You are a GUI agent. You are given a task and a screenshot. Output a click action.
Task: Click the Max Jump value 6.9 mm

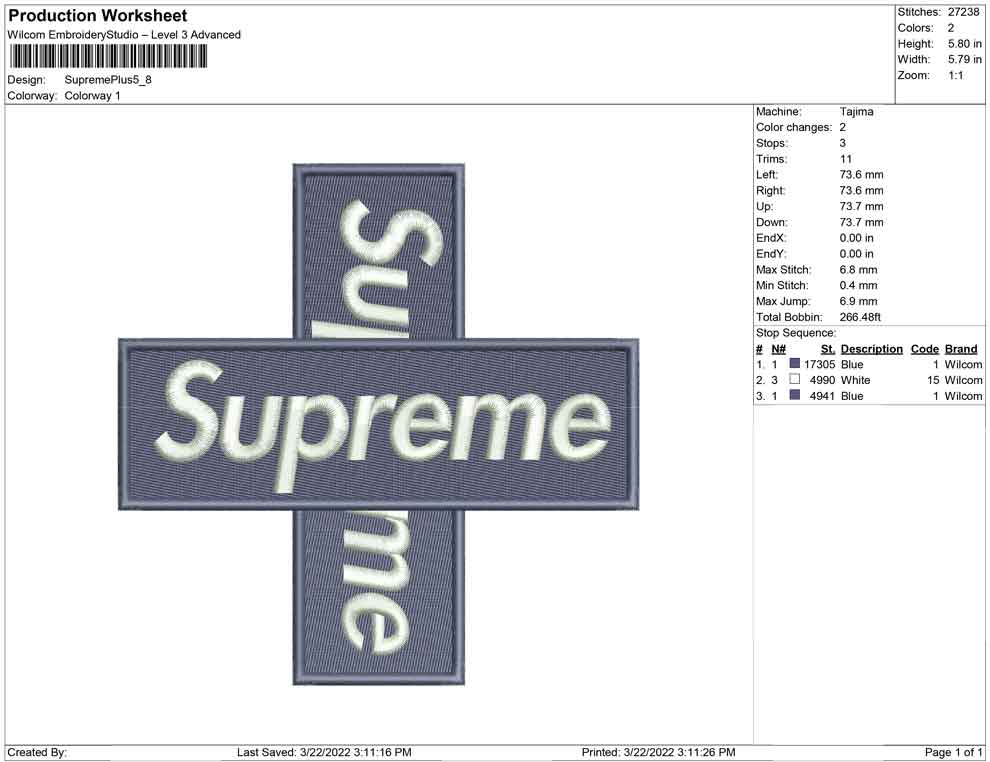(x=858, y=301)
